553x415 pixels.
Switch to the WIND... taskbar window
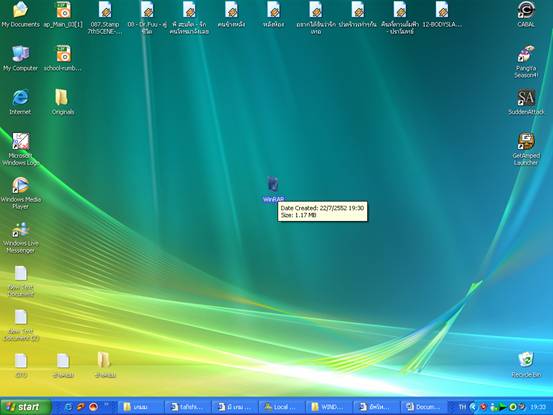pyautogui.click(x=329, y=407)
